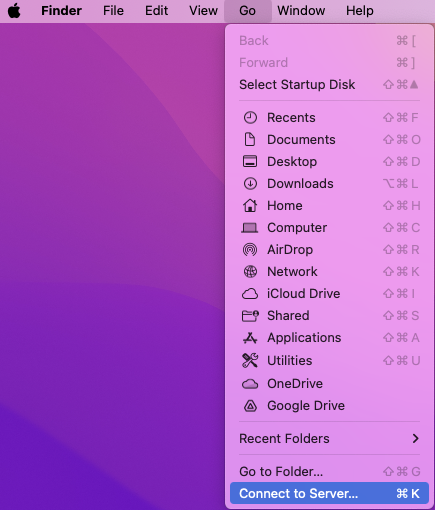Click the Documents page icon
The image size is (435, 510).
point(250,140)
